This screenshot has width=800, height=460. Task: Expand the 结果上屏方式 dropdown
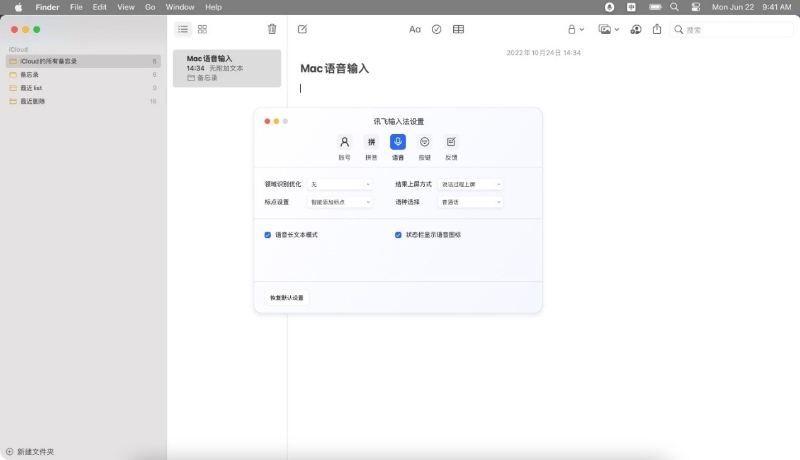pyautogui.click(x=470, y=184)
